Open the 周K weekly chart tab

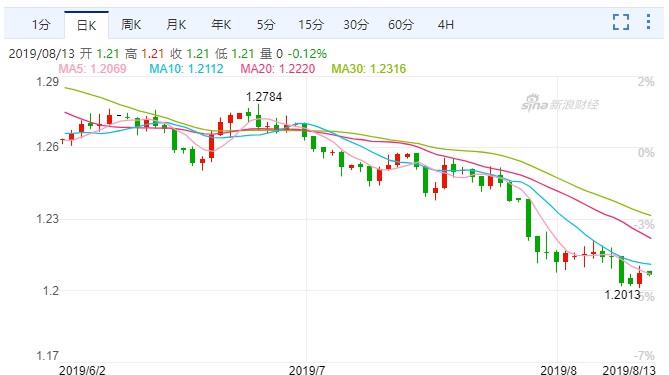coord(131,25)
